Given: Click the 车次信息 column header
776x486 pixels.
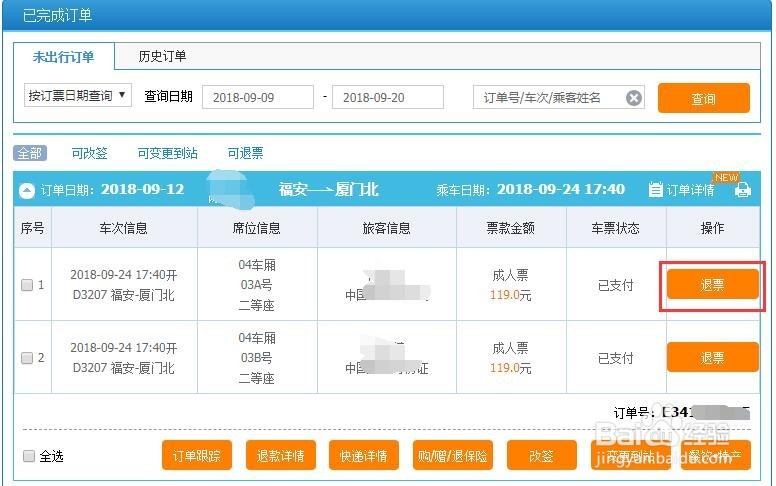Looking at the screenshot, I should [124, 228].
